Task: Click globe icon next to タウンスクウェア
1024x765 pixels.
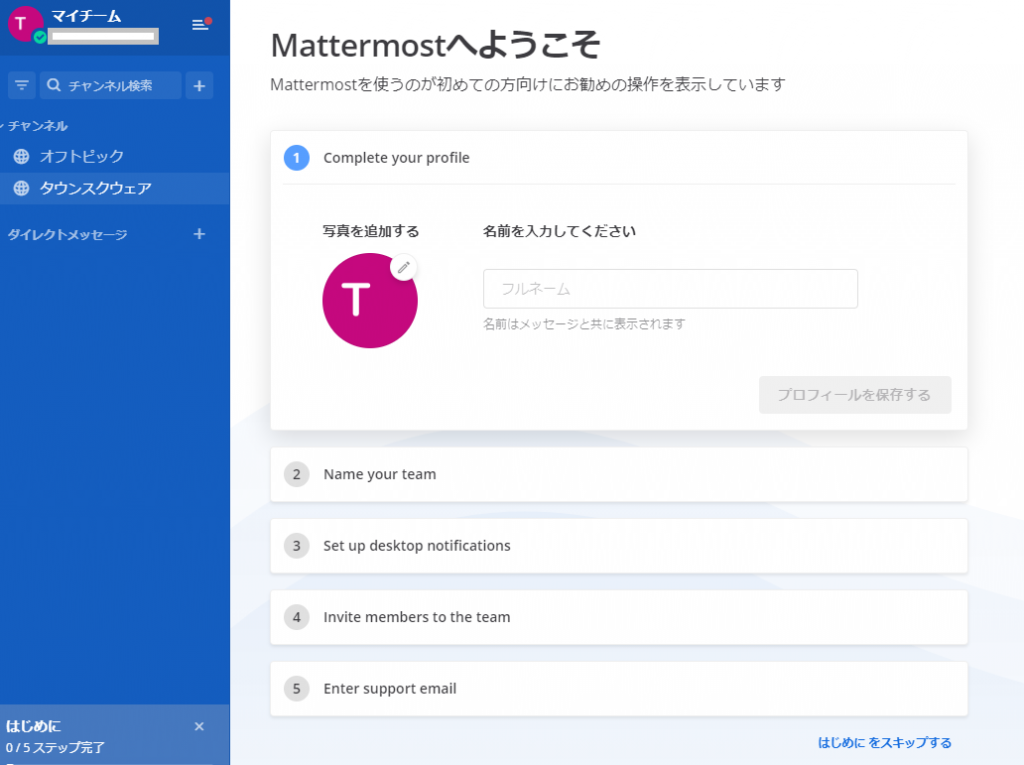Action: pos(22,188)
